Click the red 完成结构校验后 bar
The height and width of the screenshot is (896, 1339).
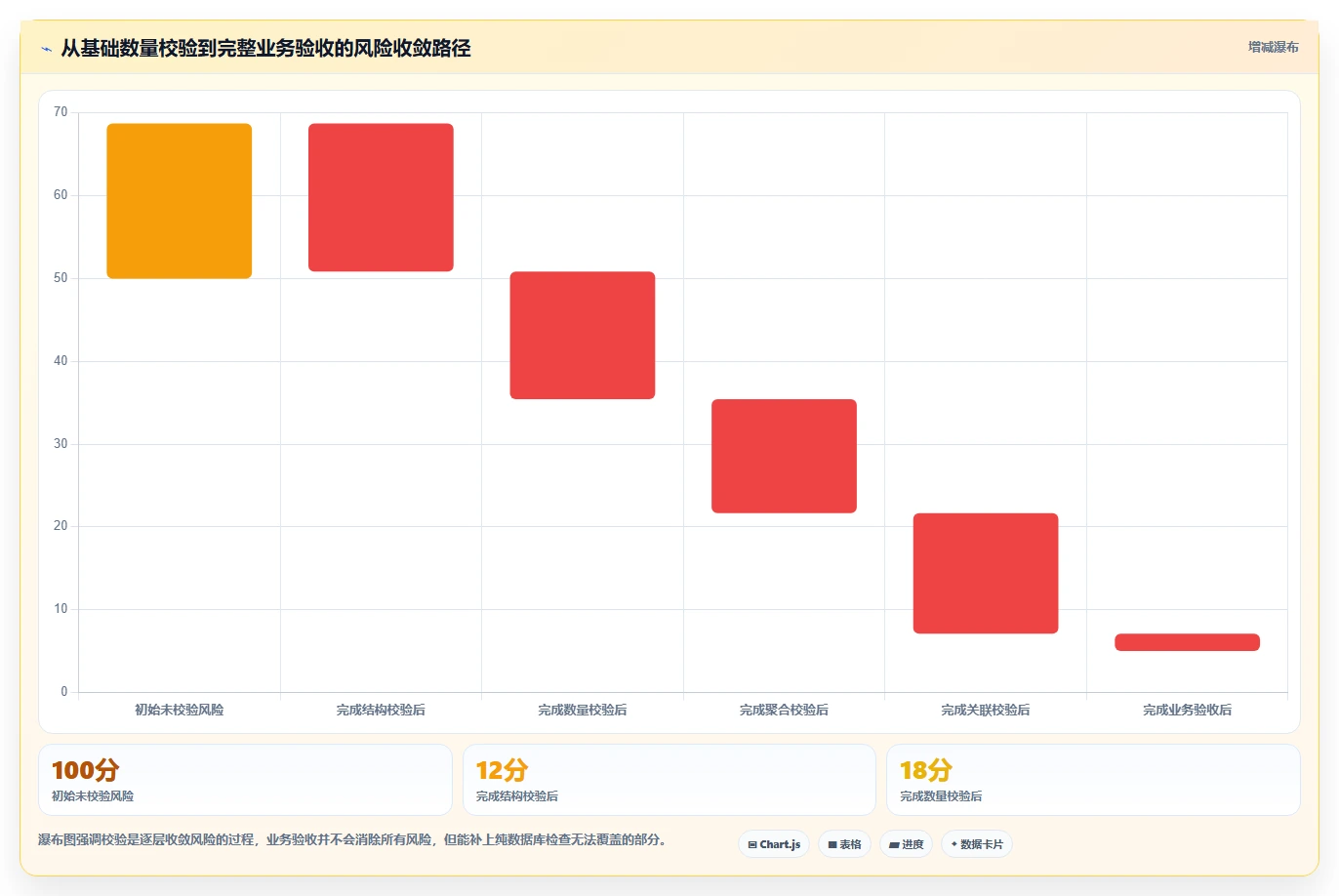[381, 197]
